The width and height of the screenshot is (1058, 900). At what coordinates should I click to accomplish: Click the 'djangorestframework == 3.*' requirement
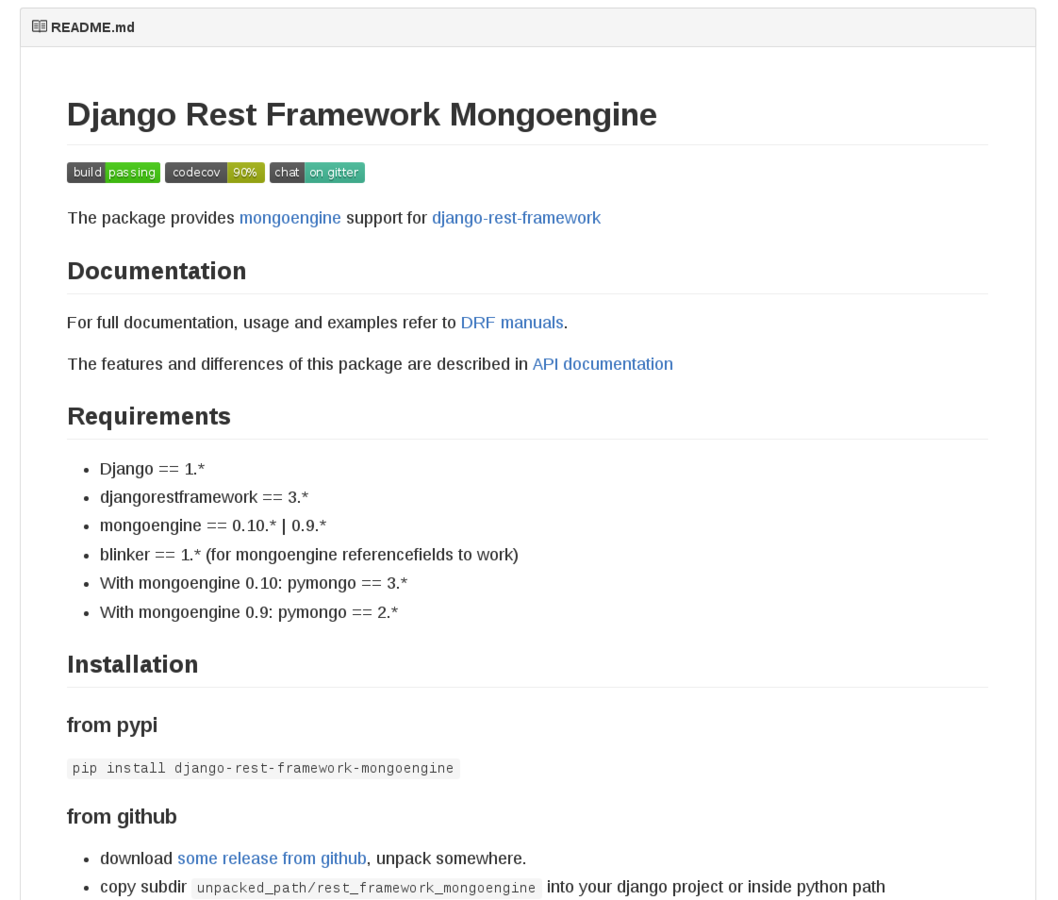(x=204, y=497)
